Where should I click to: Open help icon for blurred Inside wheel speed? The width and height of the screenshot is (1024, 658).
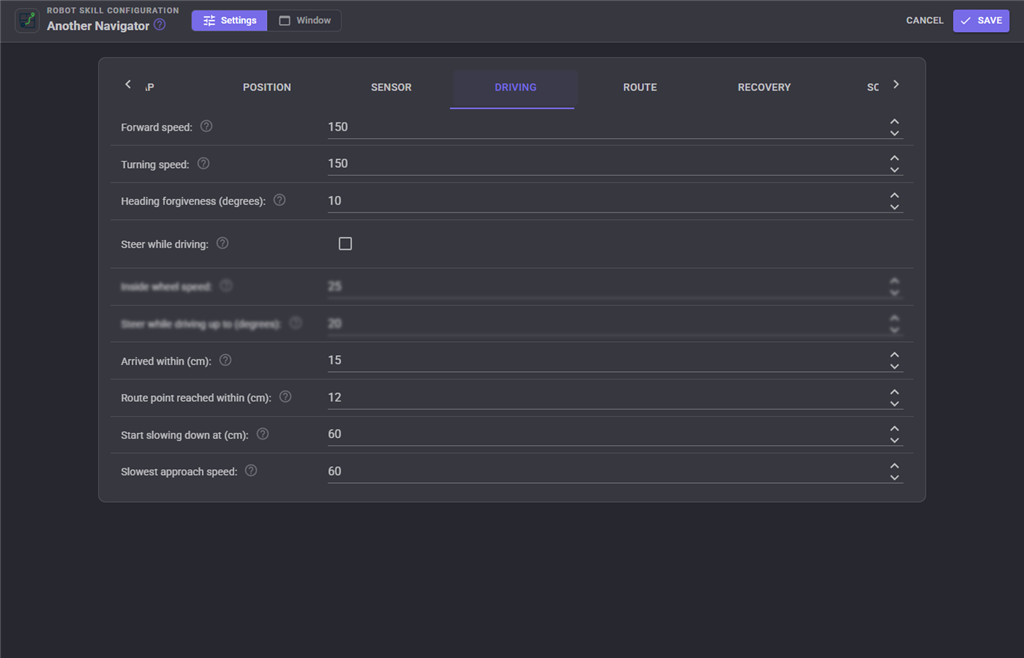(226, 285)
